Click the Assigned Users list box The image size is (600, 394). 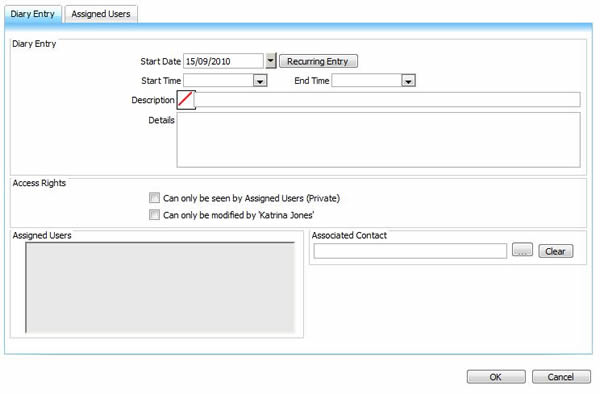(160, 287)
